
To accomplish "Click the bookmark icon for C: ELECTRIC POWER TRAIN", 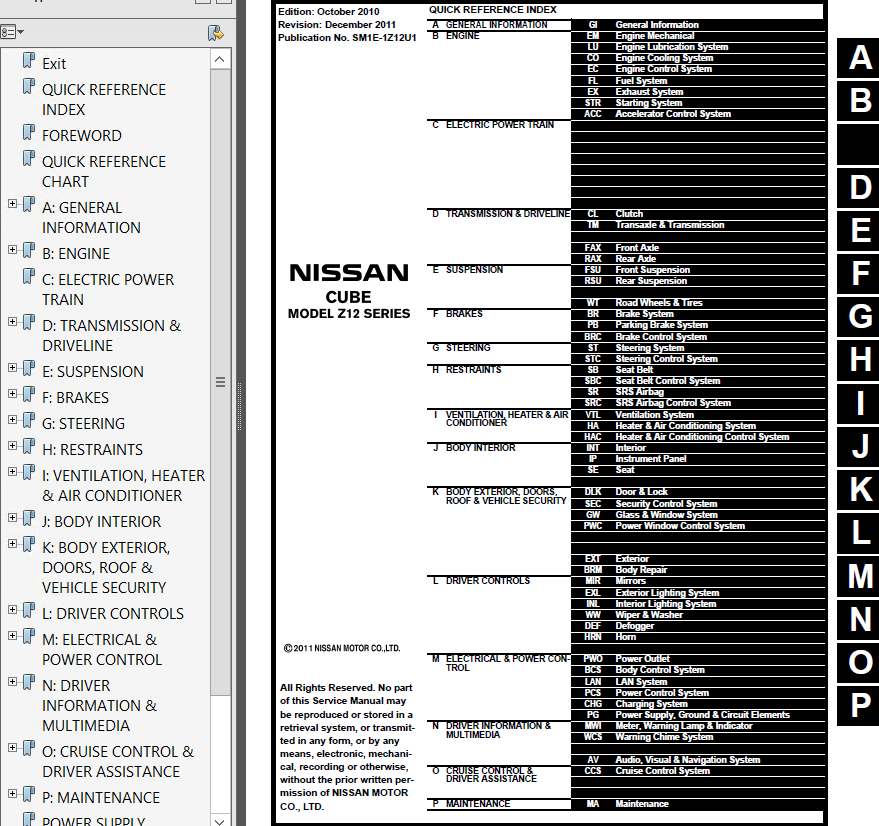I will 29,278.
